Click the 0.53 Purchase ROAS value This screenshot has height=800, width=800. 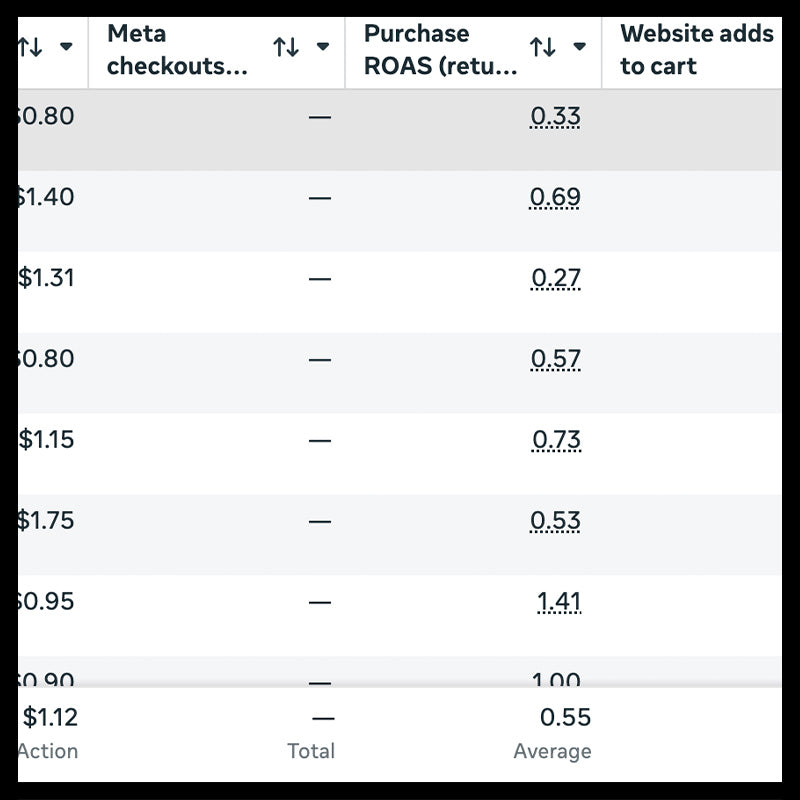point(555,522)
